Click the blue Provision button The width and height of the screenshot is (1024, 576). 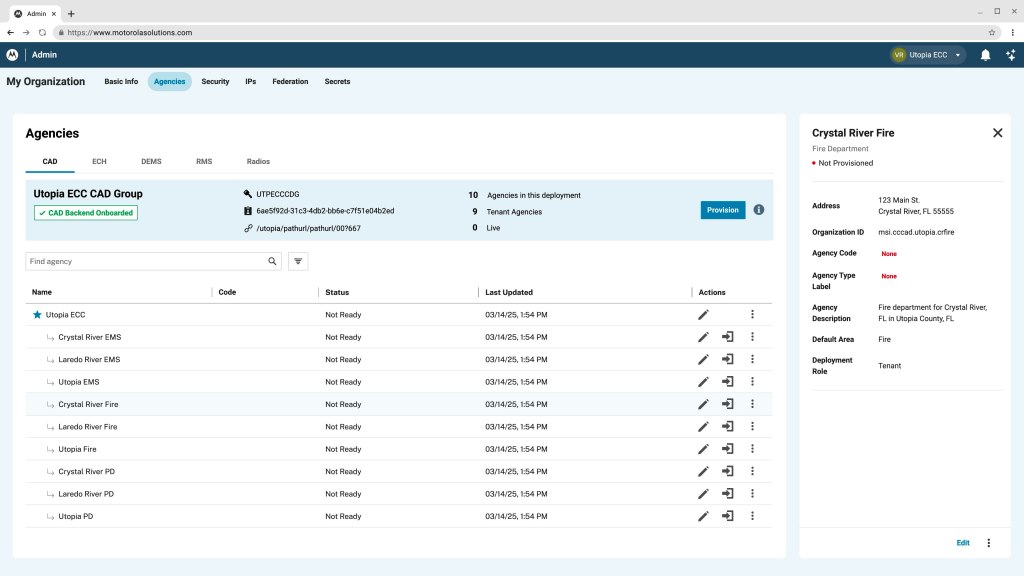pyautogui.click(x=722, y=210)
